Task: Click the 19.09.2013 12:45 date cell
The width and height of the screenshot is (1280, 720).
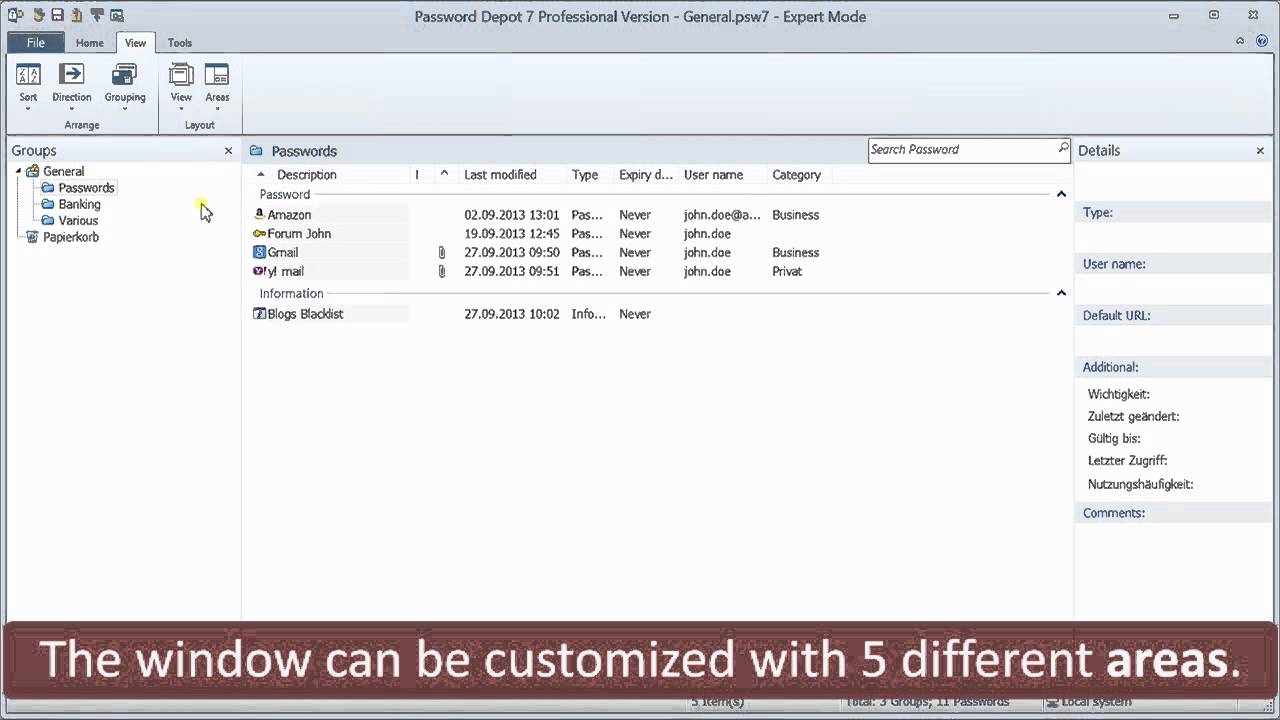Action: [x=512, y=234]
